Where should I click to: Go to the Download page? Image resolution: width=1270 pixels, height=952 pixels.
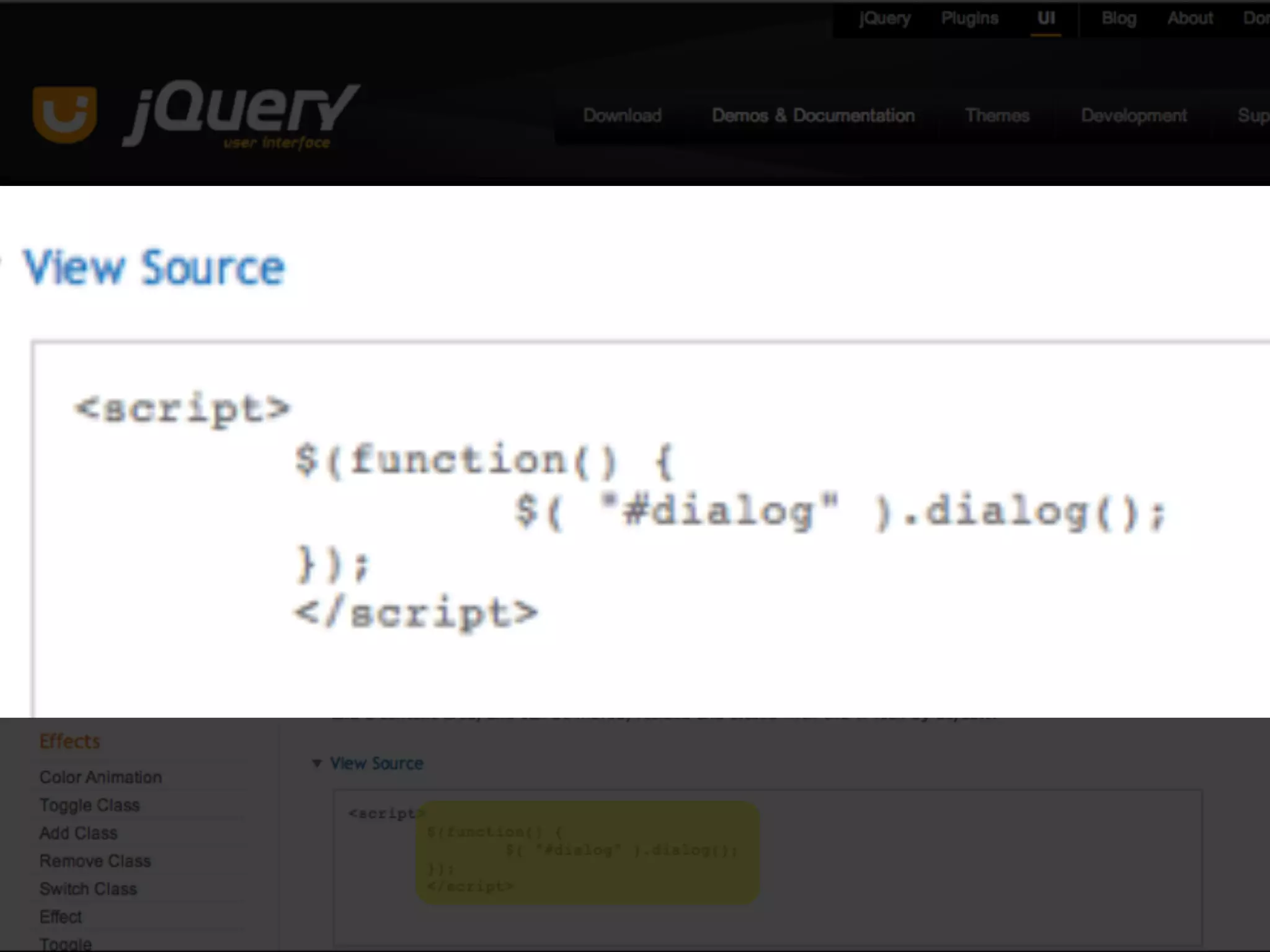click(x=623, y=116)
